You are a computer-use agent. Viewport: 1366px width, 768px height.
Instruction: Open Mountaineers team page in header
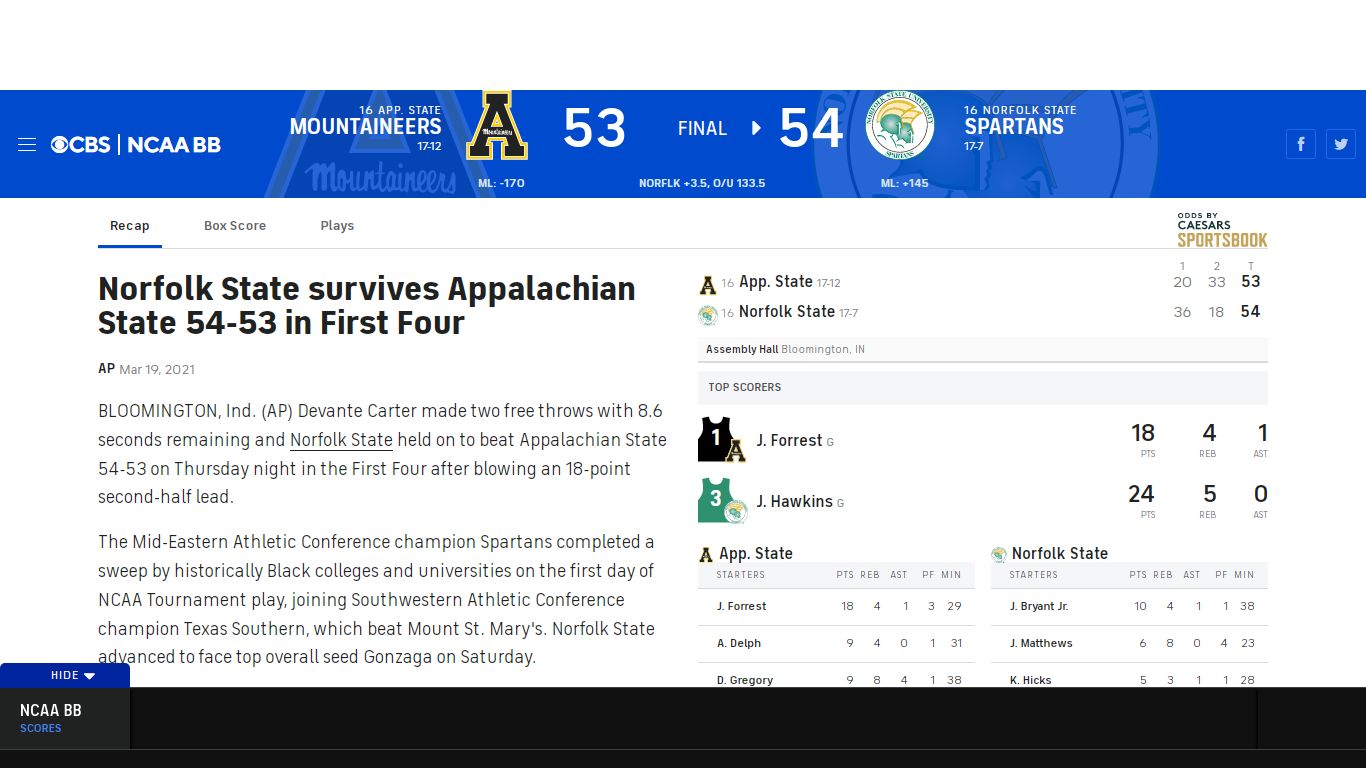pos(365,127)
